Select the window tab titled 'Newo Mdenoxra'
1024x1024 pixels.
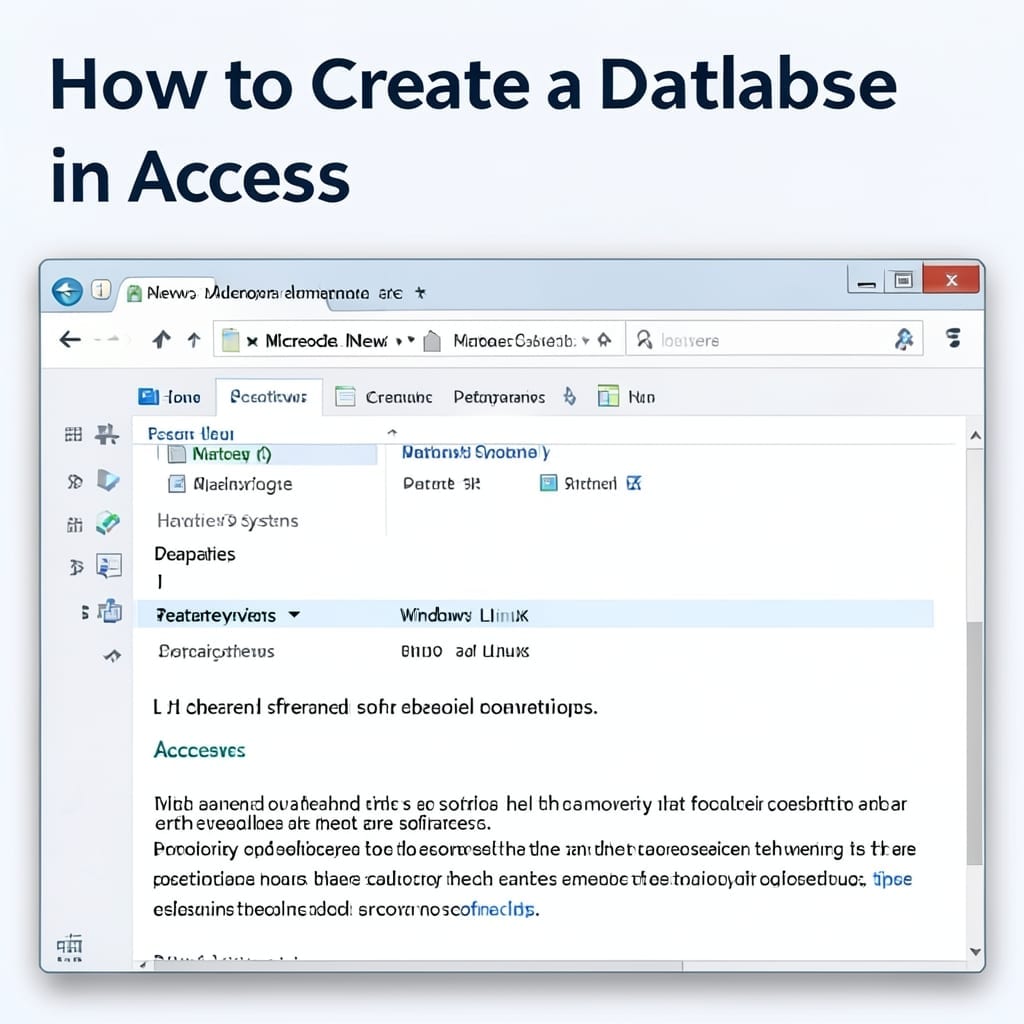(274, 293)
